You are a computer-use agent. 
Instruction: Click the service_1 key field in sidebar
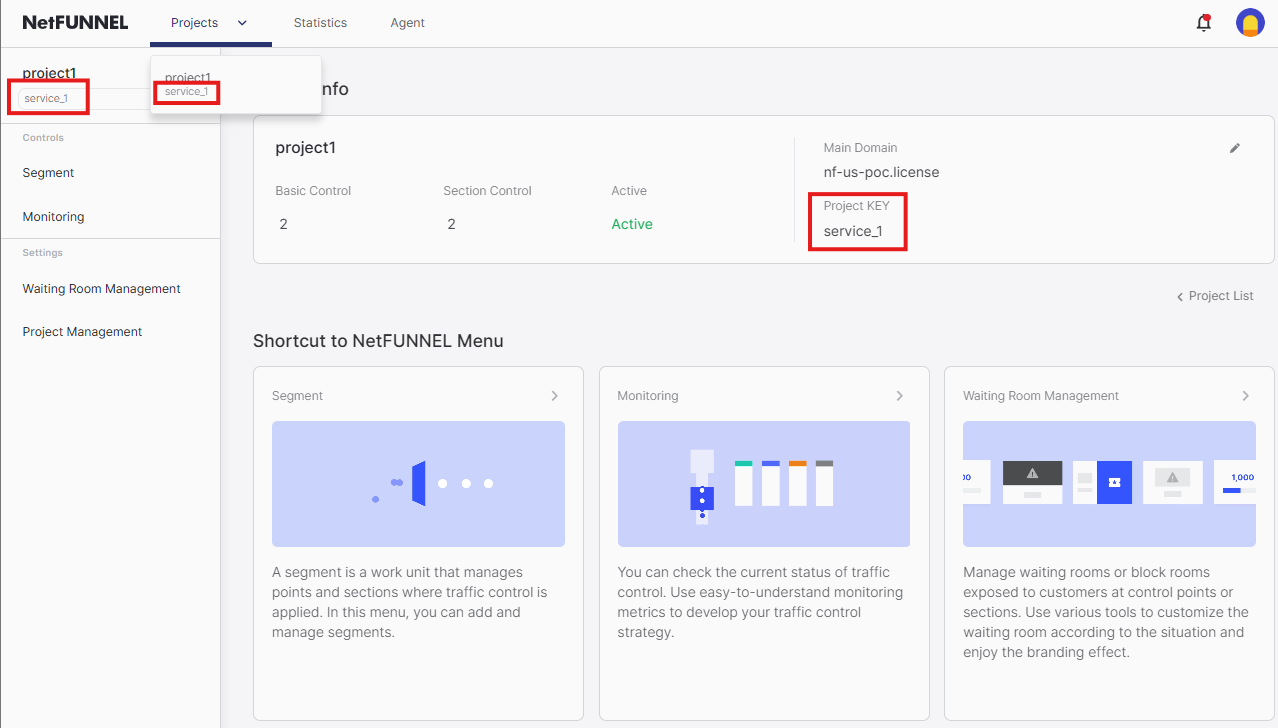point(47,98)
